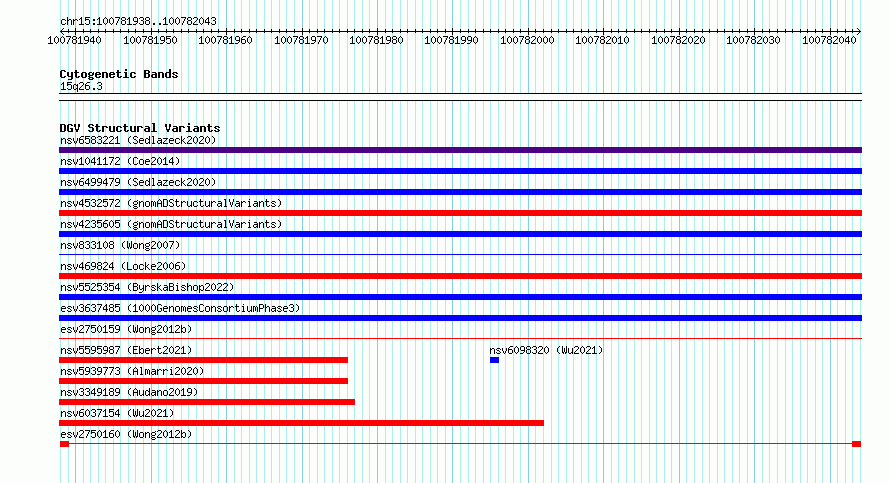Click the chr15:100781938..100782043 region label
The width and height of the screenshot is (890, 483).
(x=138, y=22)
